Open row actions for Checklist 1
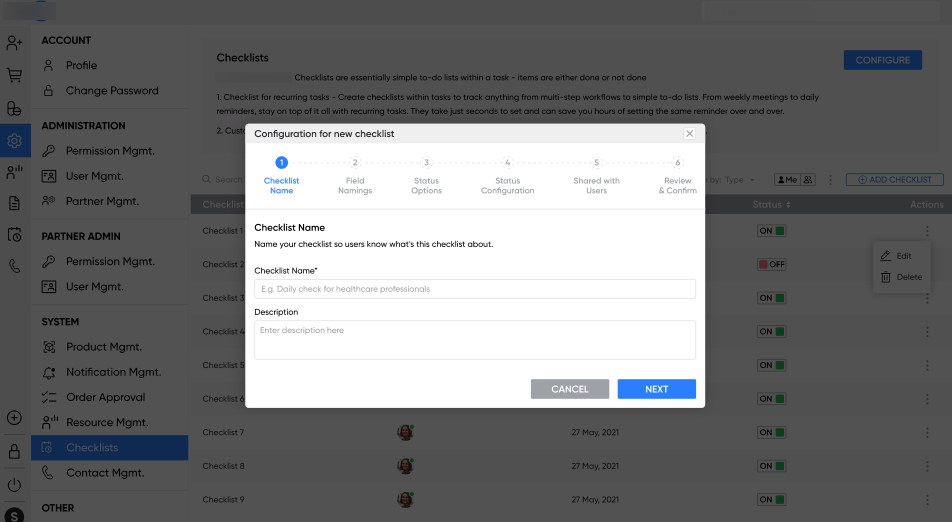 [x=927, y=231]
